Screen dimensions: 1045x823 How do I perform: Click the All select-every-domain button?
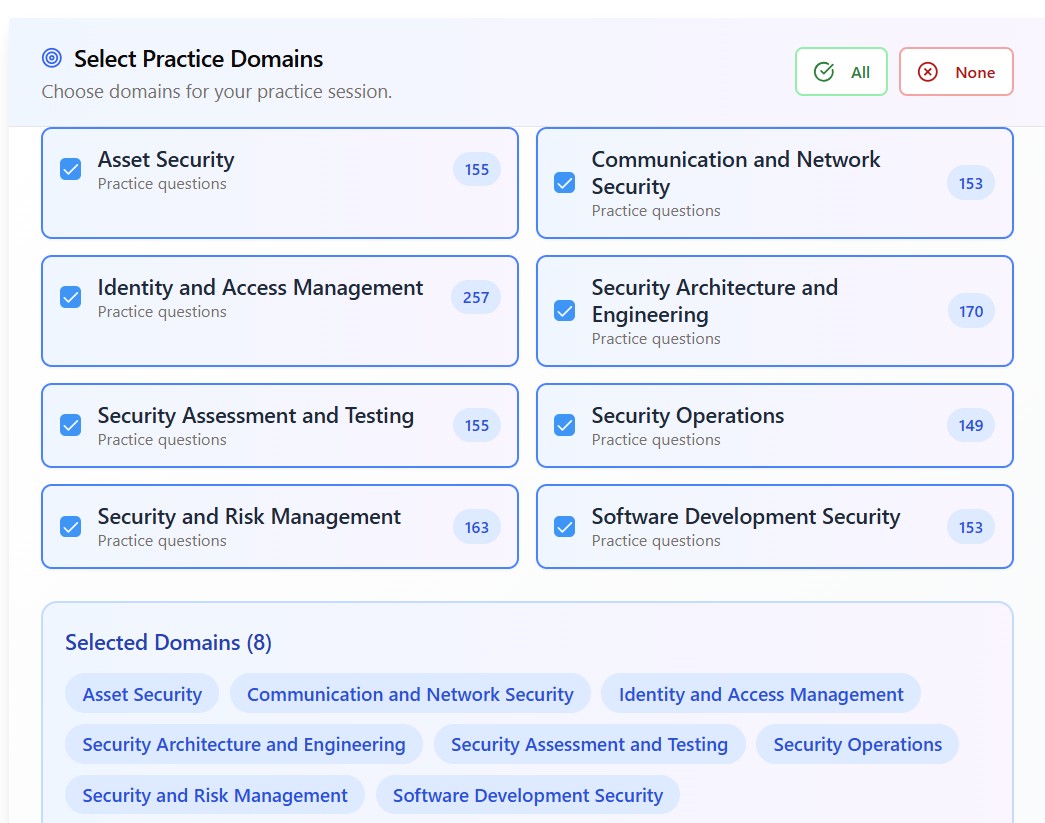(x=840, y=71)
